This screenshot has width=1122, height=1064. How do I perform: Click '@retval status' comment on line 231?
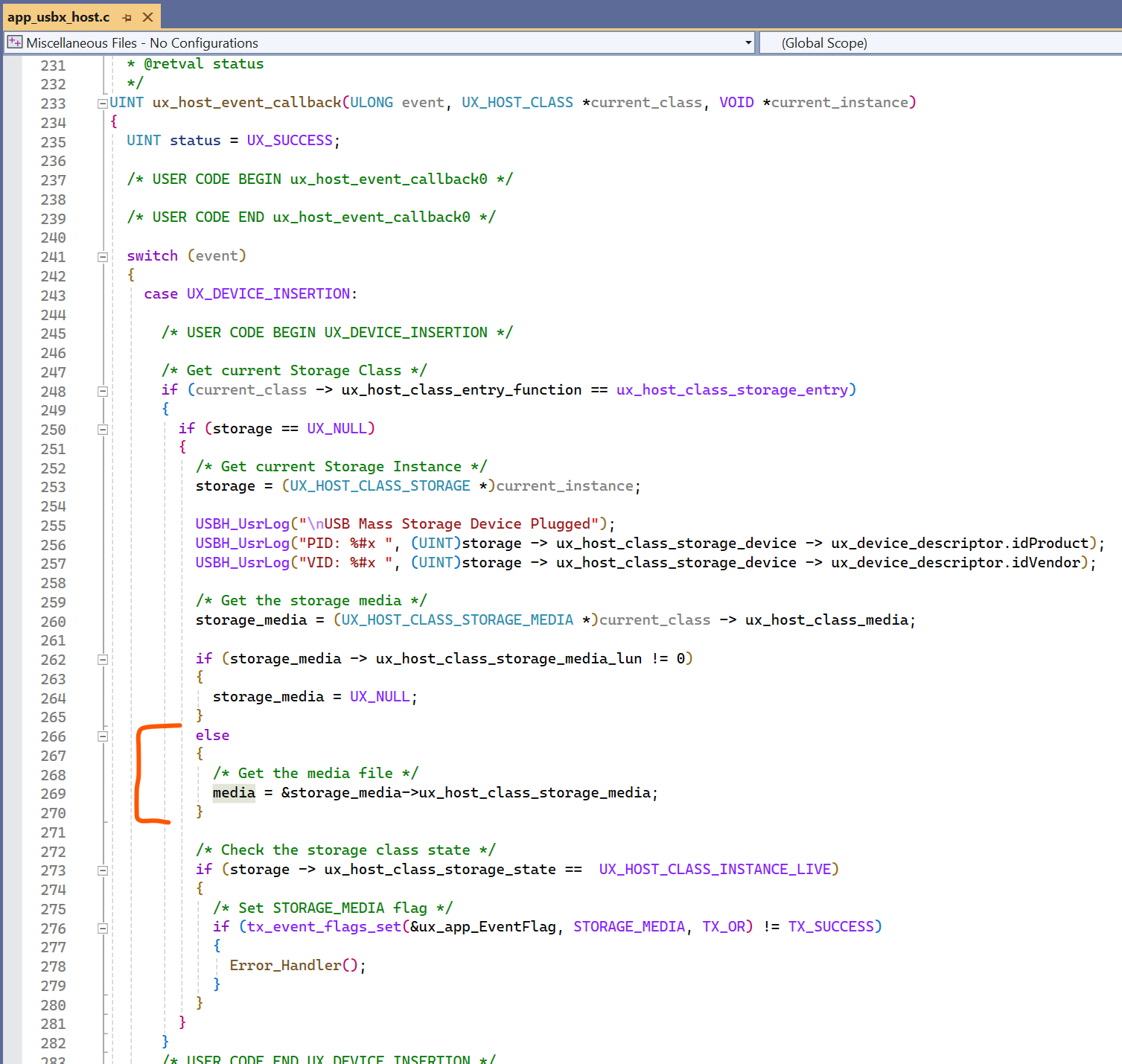point(203,63)
